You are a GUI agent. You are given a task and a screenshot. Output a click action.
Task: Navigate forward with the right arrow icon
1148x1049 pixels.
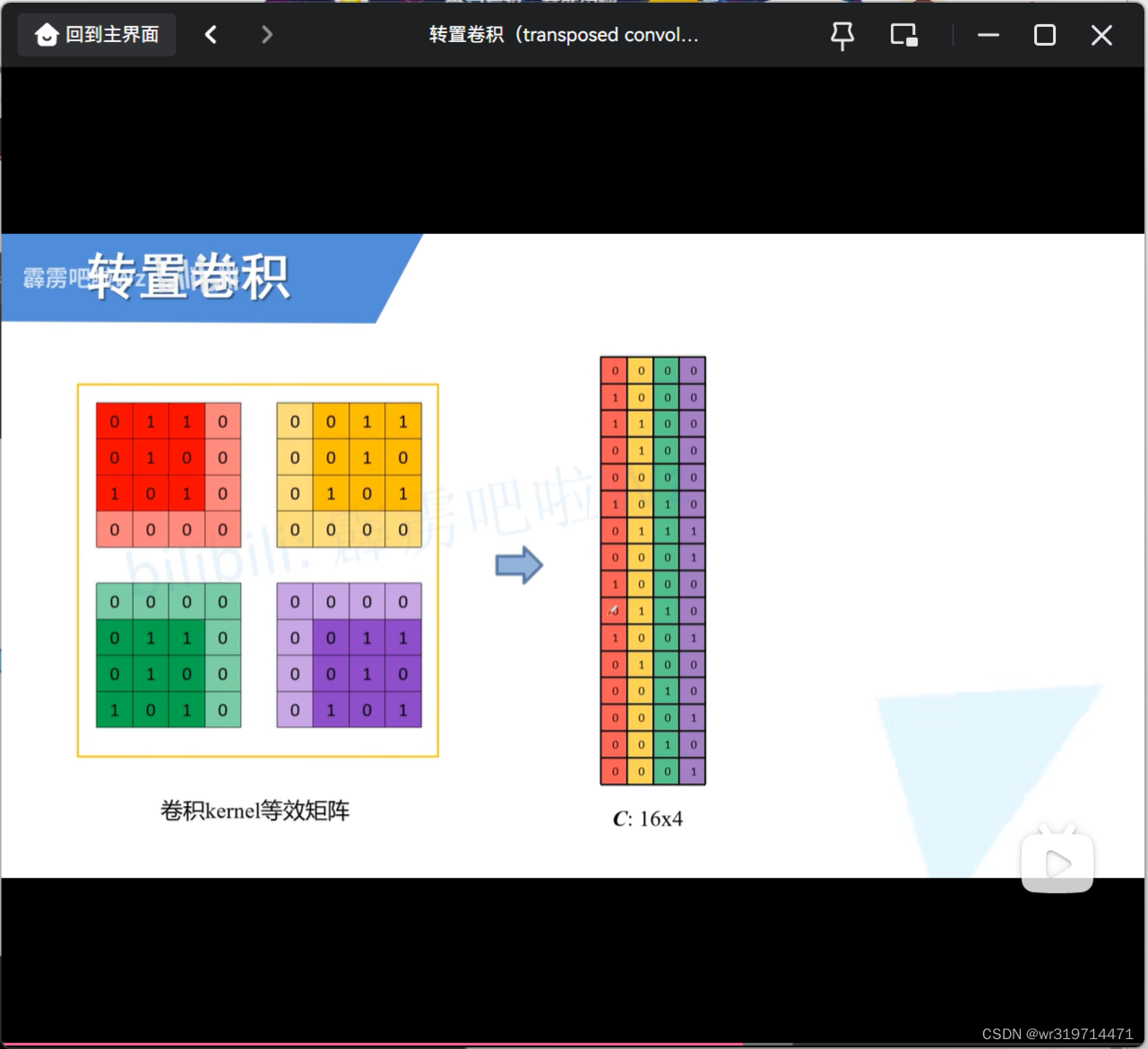[x=267, y=34]
